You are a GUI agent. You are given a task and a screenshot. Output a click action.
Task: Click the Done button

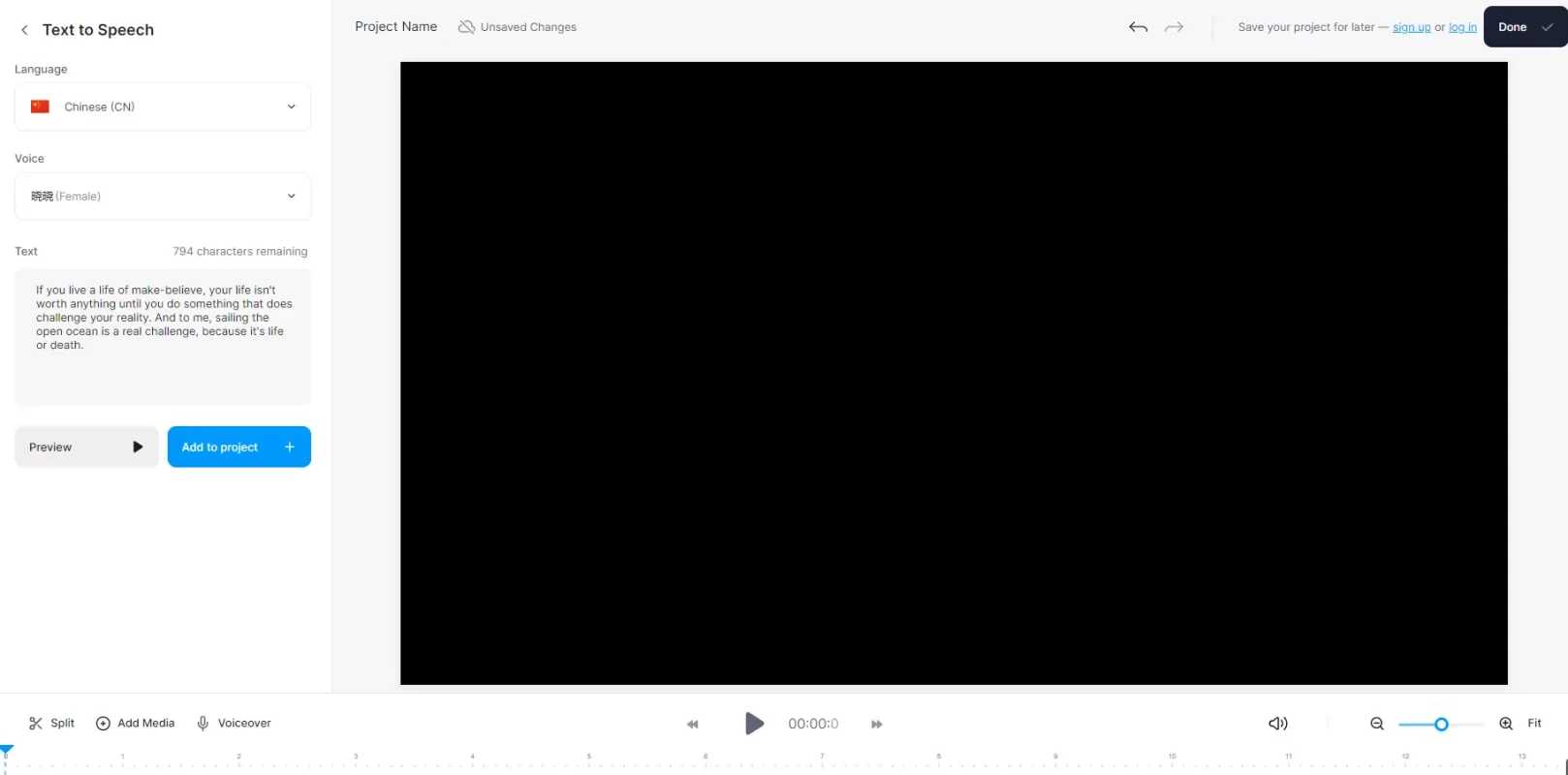pos(1525,27)
